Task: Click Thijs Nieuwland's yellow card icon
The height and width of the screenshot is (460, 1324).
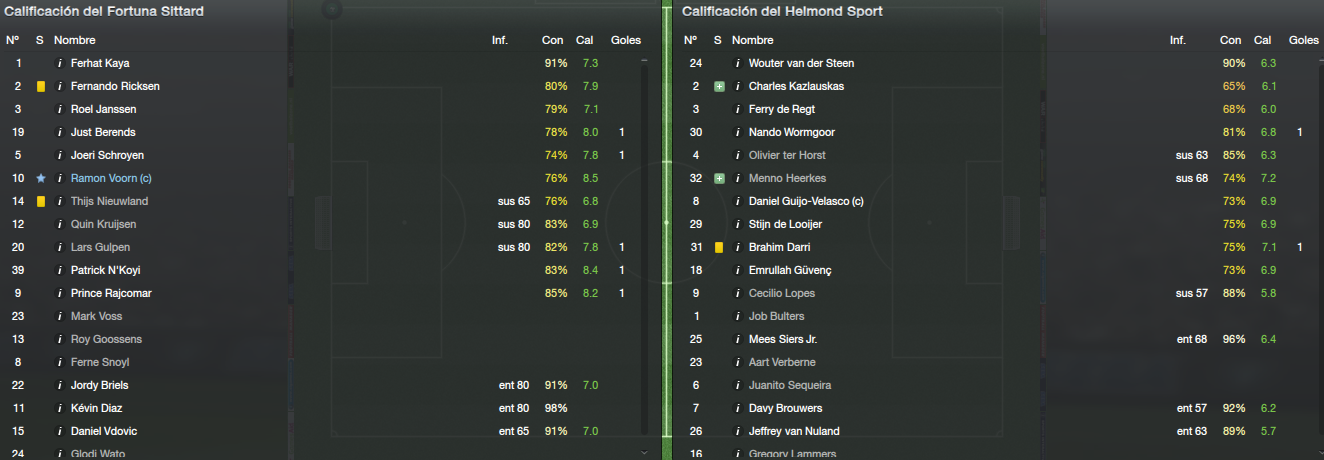Action: point(40,201)
